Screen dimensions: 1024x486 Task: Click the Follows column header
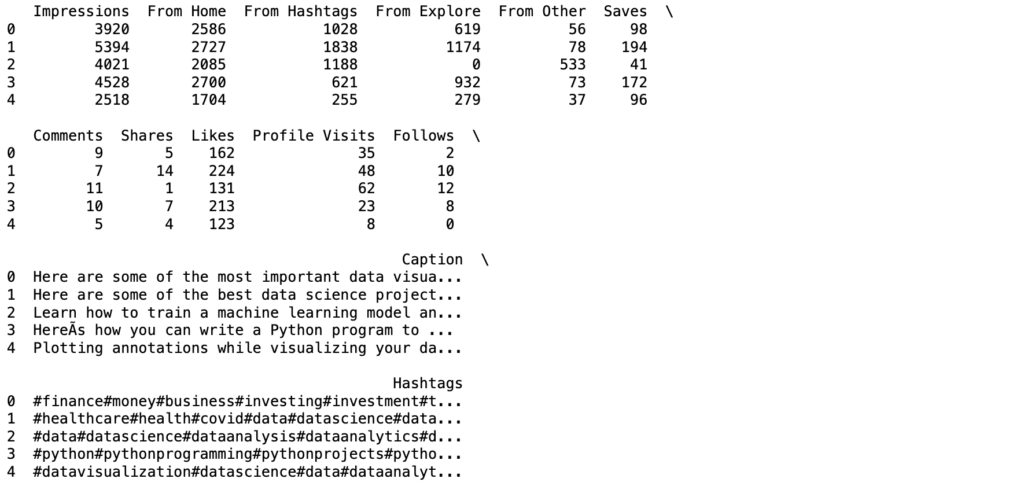[423, 135]
